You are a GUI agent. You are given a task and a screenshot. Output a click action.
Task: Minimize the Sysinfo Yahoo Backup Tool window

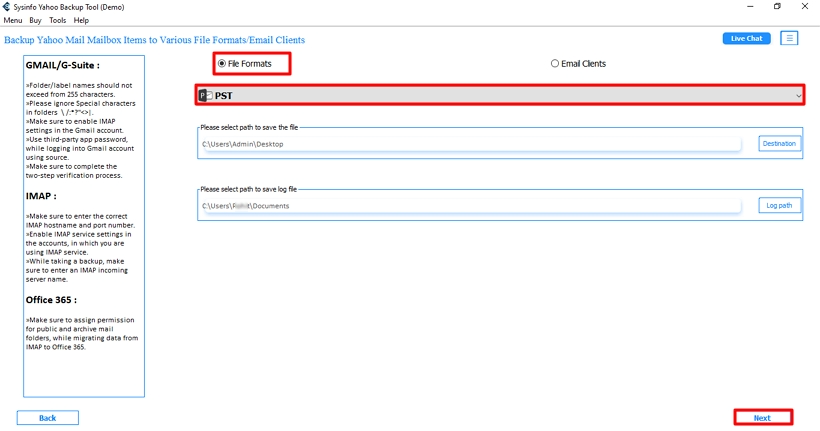point(750,6)
